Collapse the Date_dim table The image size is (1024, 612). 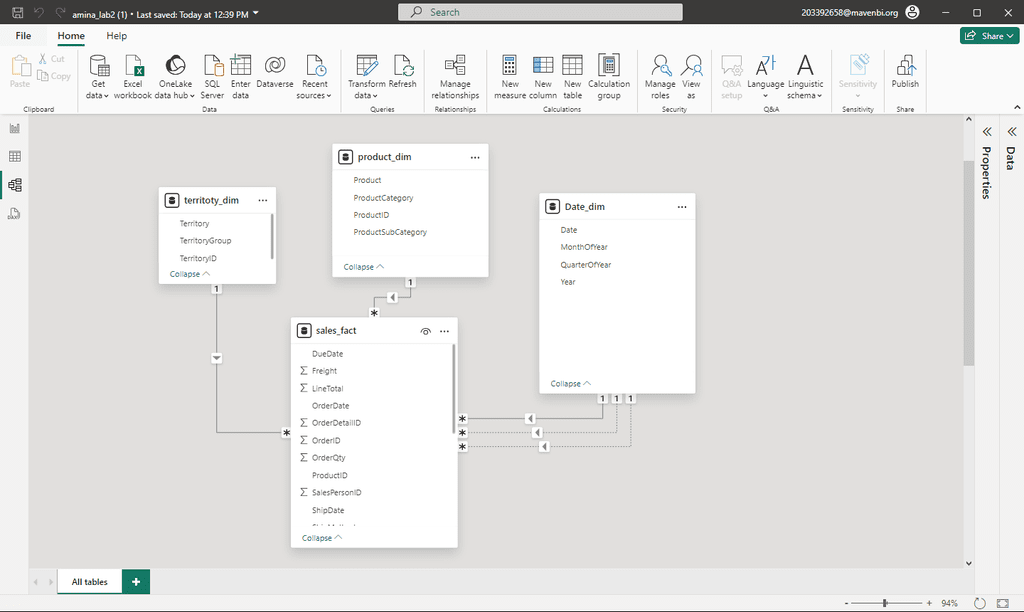click(x=571, y=384)
